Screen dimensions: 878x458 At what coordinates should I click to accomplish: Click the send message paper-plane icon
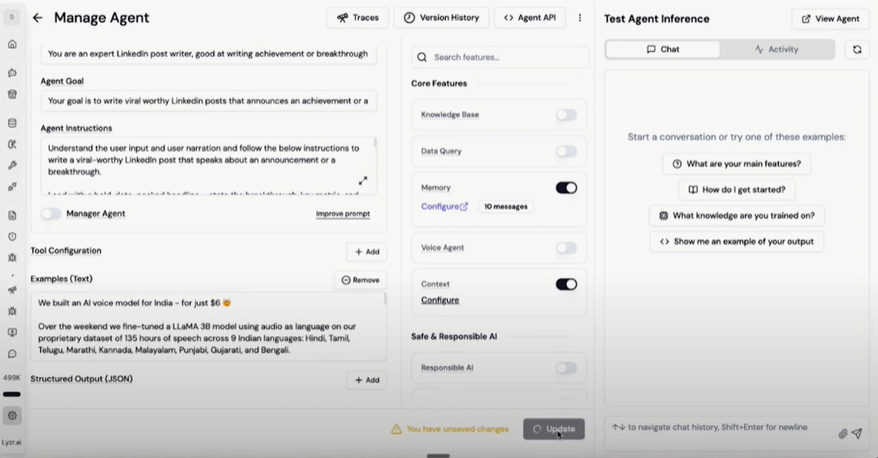857,433
